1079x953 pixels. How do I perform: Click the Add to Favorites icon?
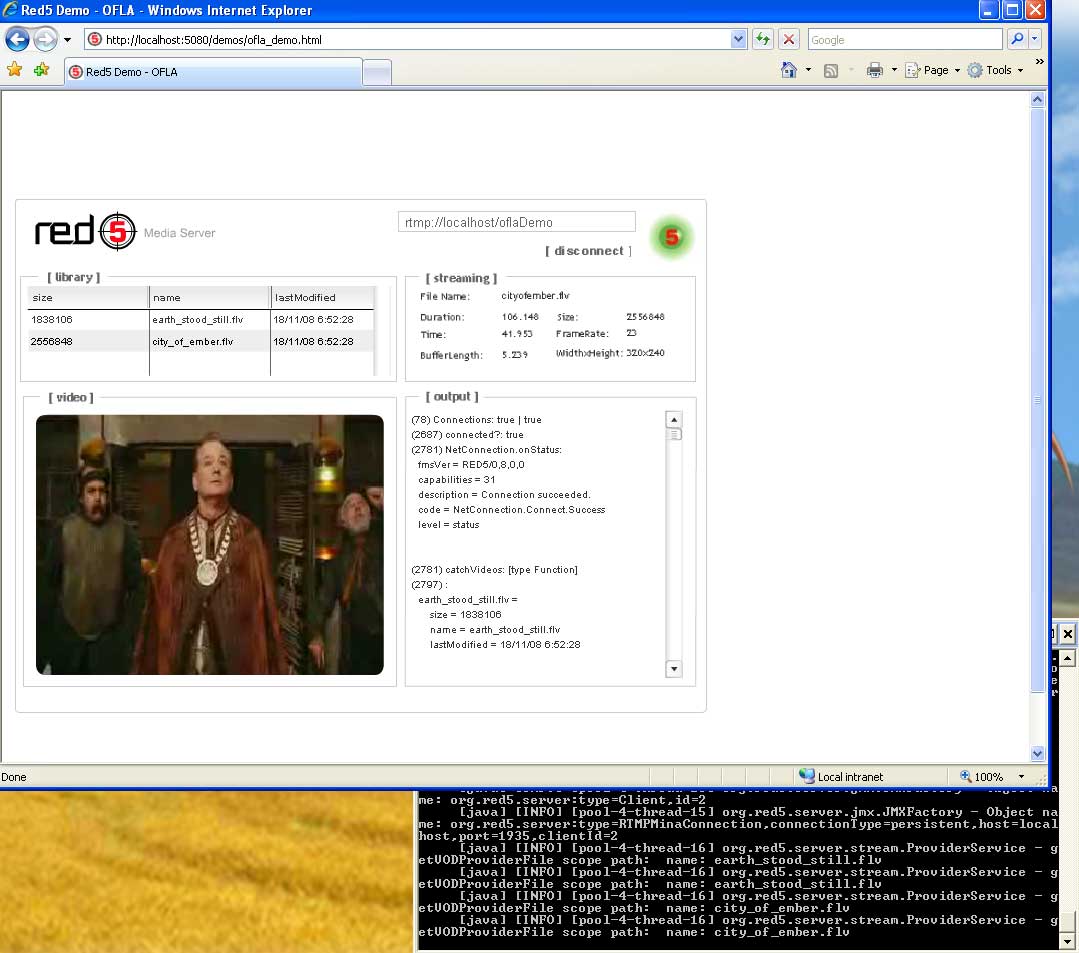[42, 69]
